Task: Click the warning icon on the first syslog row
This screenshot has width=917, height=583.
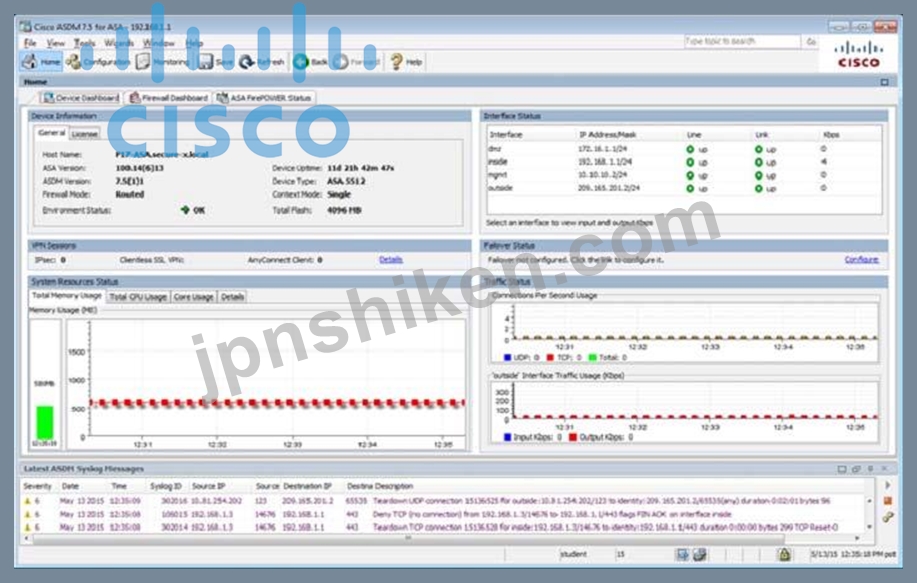Action: coord(27,501)
